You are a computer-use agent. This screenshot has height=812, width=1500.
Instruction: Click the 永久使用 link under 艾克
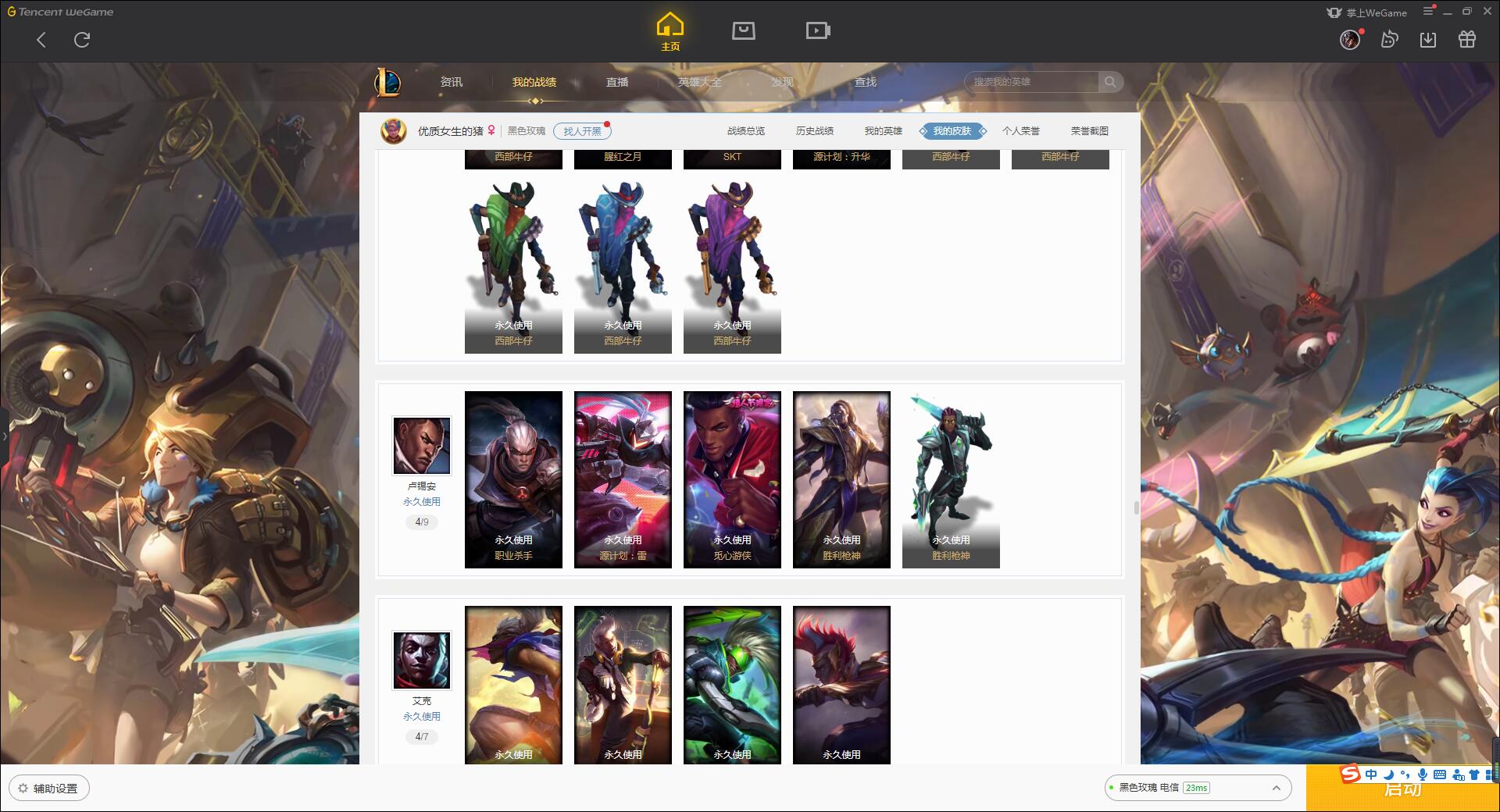pos(422,716)
